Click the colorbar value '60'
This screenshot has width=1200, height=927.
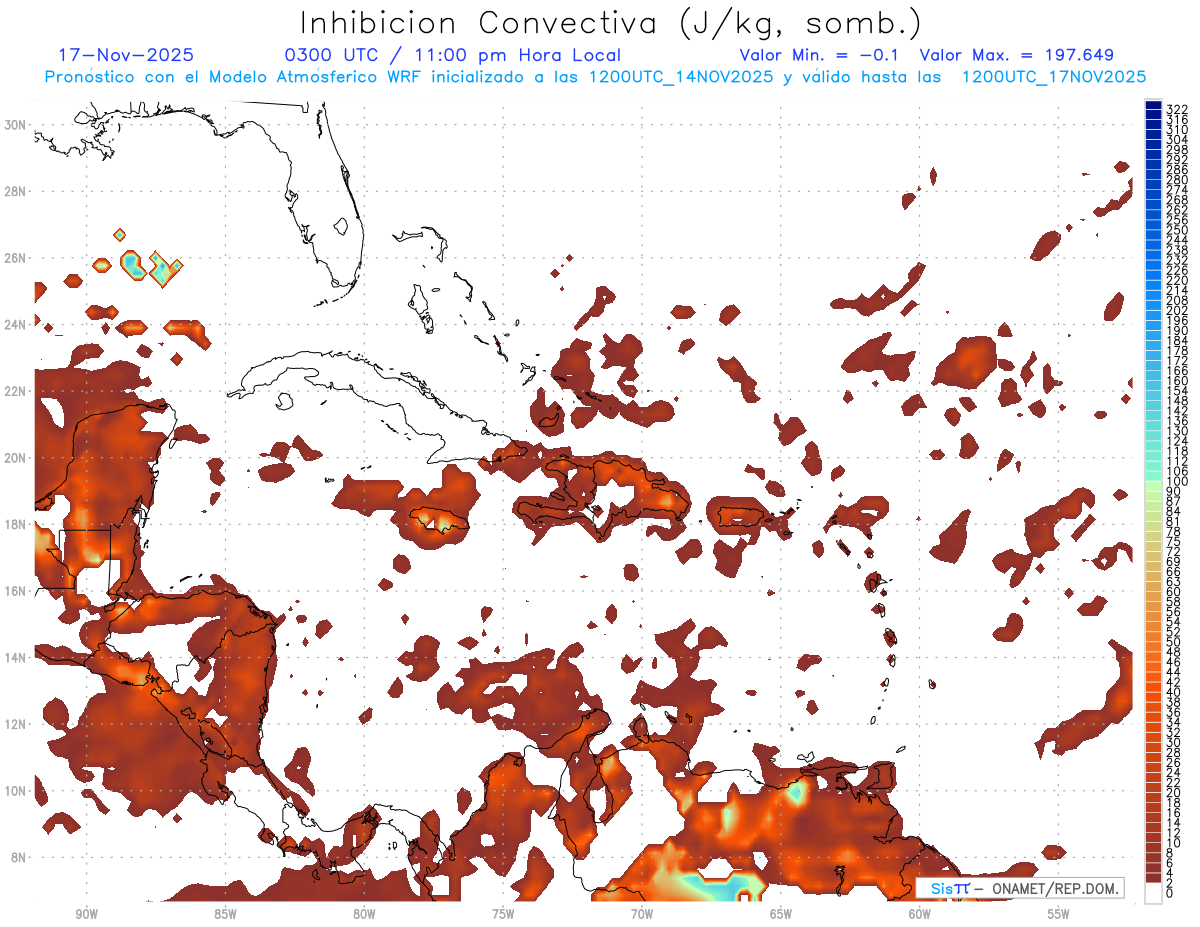pyautogui.click(x=1174, y=592)
